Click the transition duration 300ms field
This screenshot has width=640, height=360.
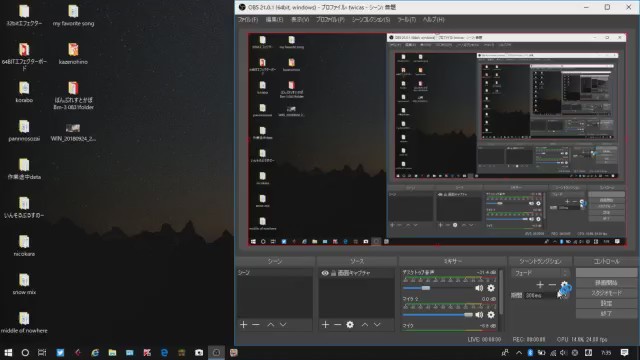(541, 295)
